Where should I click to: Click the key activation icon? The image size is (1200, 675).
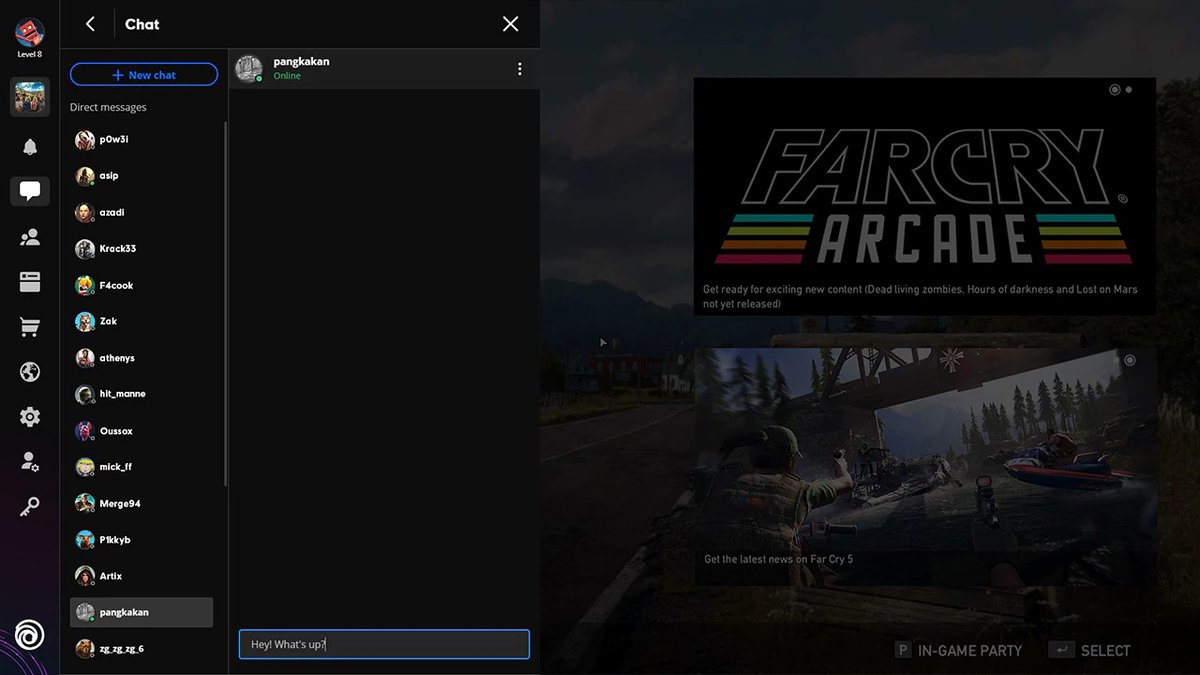coord(30,508)
